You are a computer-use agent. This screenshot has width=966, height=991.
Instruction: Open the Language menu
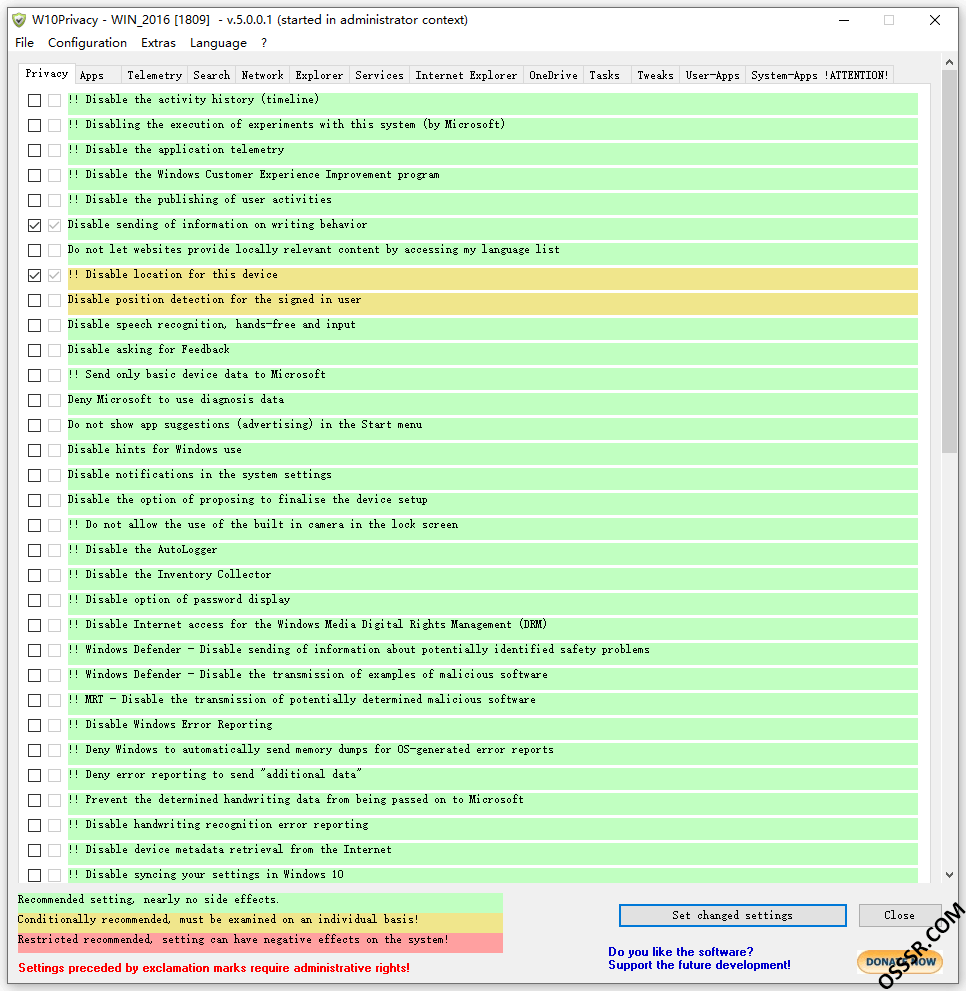(x=218, y=43)
